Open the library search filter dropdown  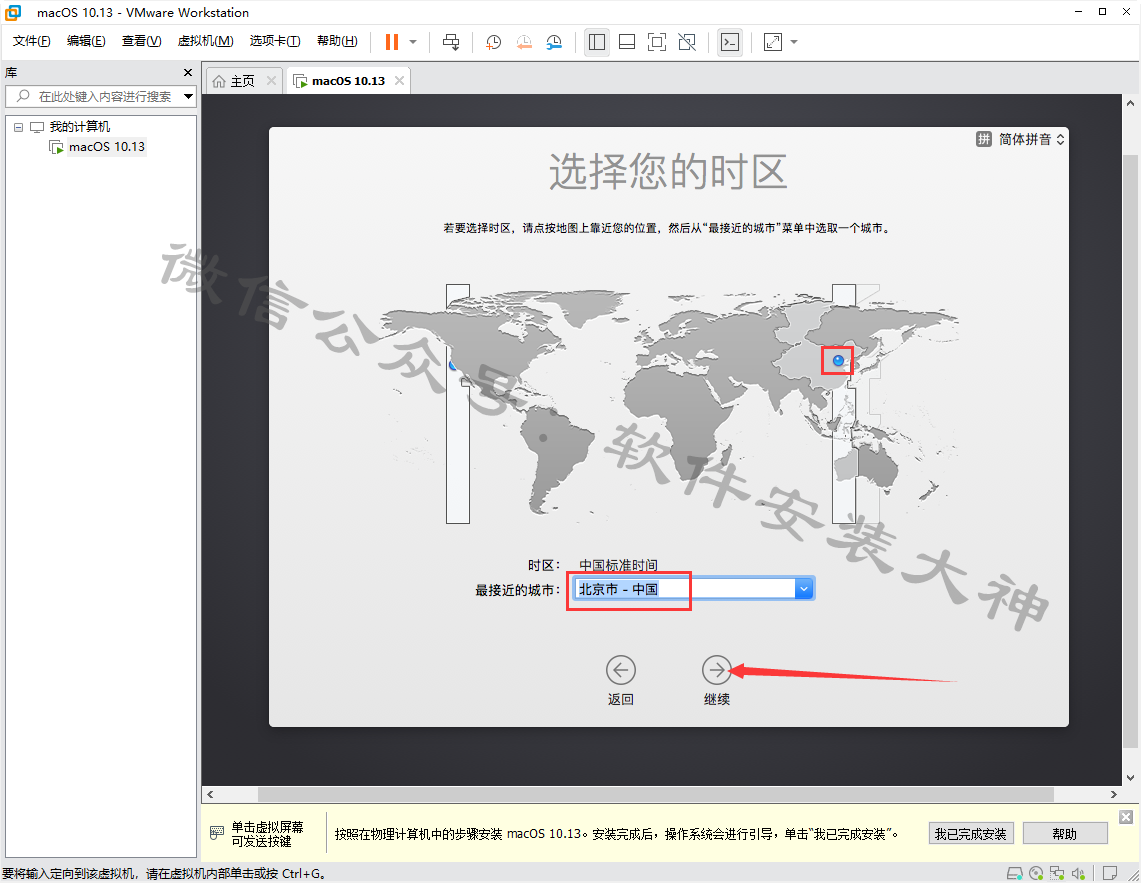[x=188, y=96]
